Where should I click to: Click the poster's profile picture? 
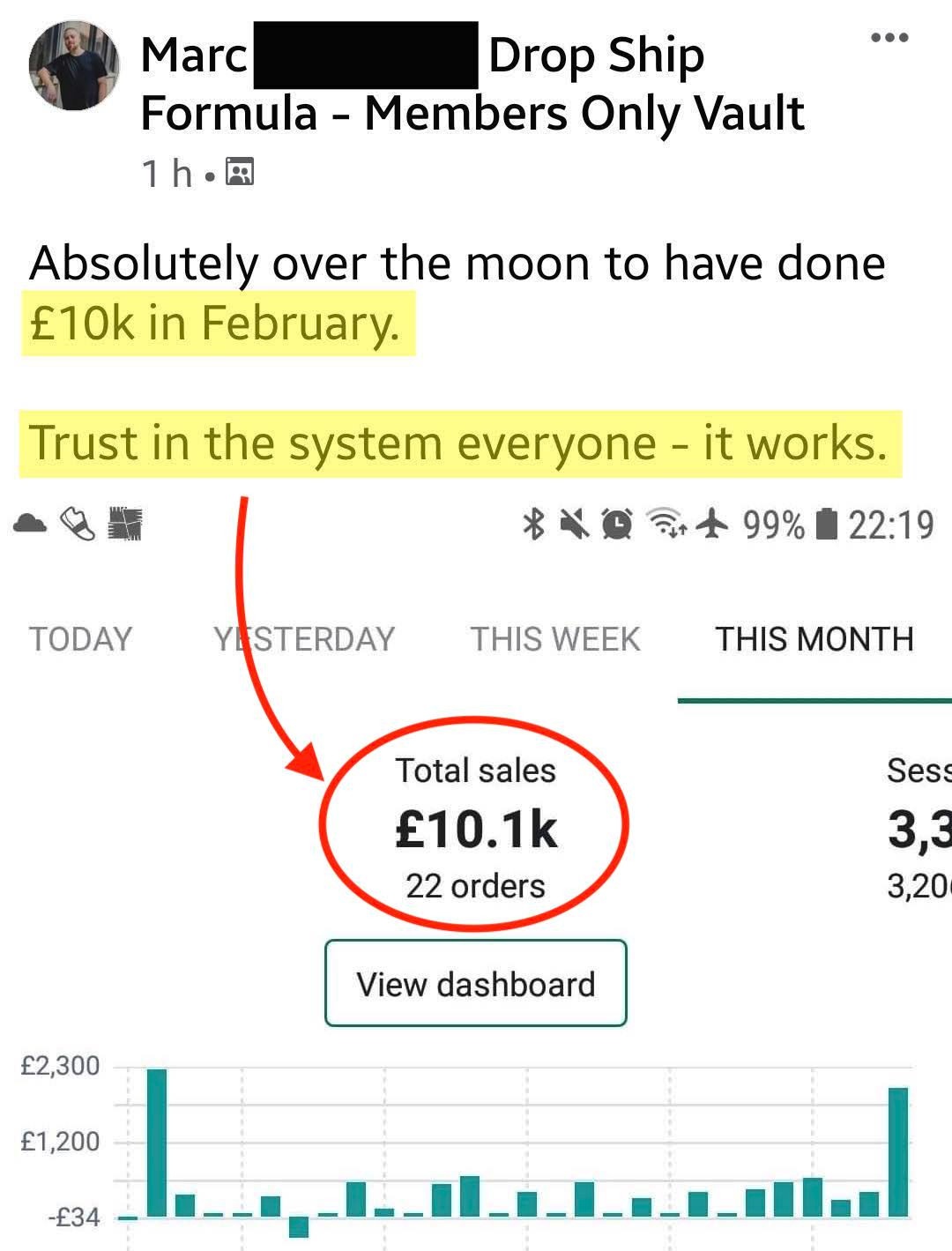(x=73, y=66)
